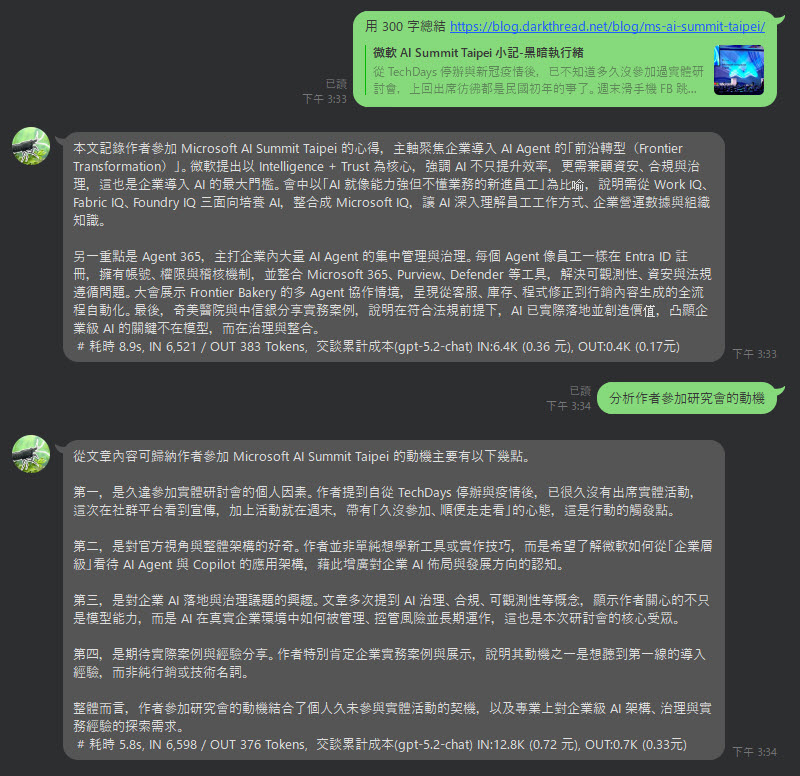Click the token stats line 耗時 5.8s
This screenshot has width=800, height=776.
pyautogui.click(x=381, y=745)
